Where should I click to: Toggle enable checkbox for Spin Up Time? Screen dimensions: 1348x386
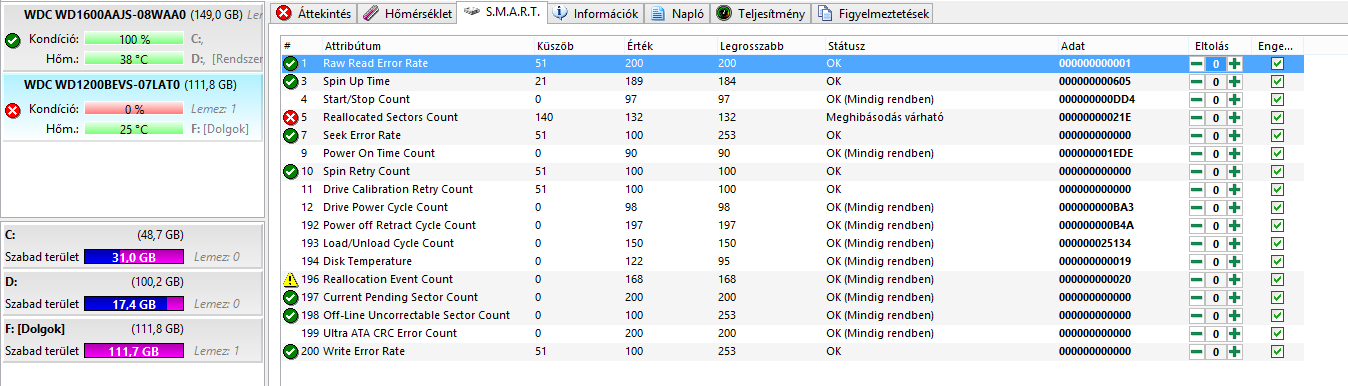coord(1276,81)
